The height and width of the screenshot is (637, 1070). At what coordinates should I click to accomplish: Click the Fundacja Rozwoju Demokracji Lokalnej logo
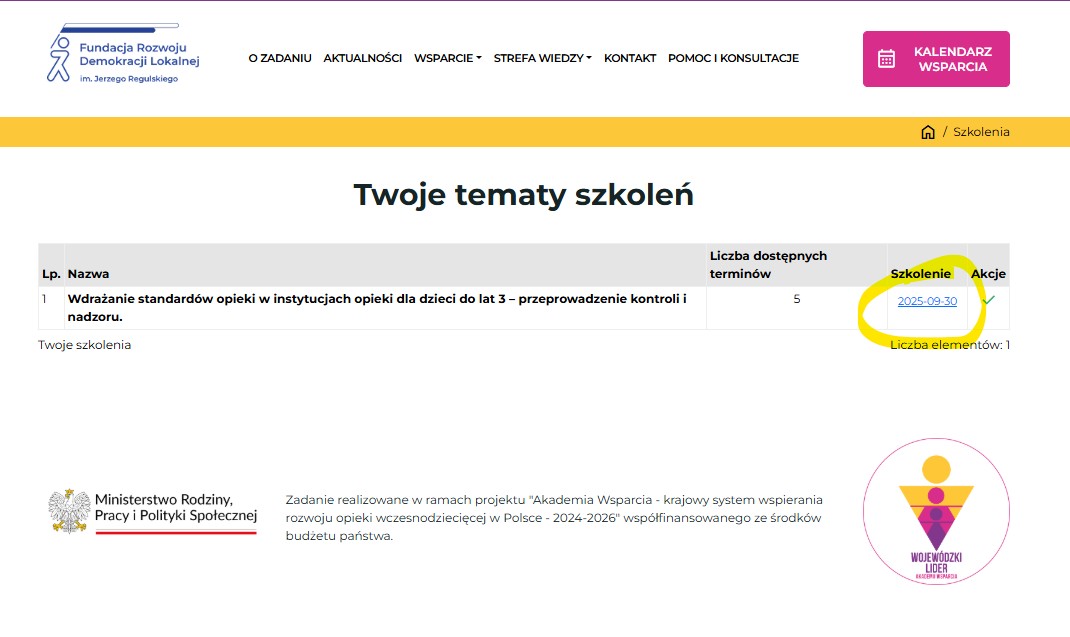pyautogui.click(x=124, y=56)
